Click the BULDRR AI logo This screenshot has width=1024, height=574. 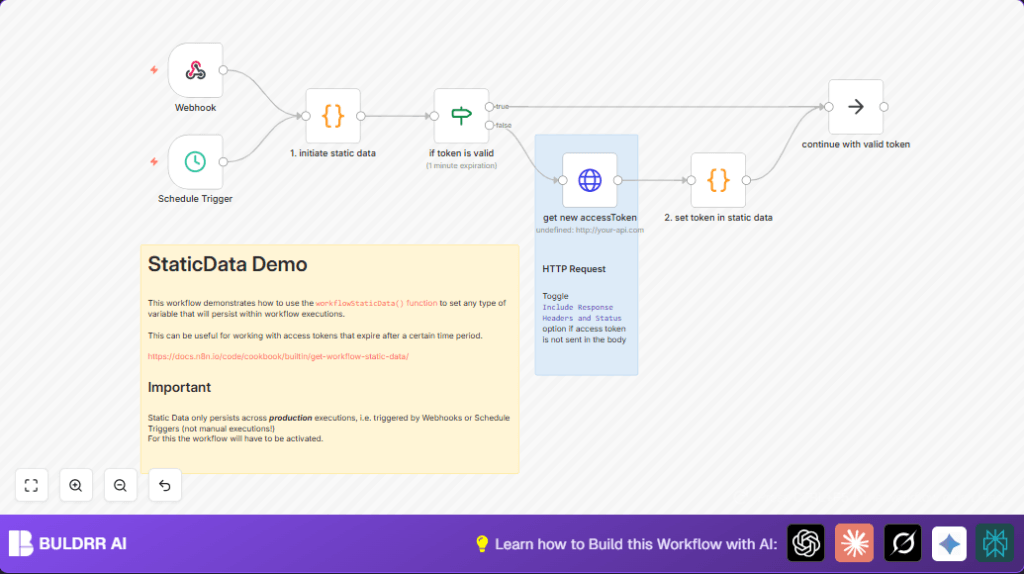point(68,543)
